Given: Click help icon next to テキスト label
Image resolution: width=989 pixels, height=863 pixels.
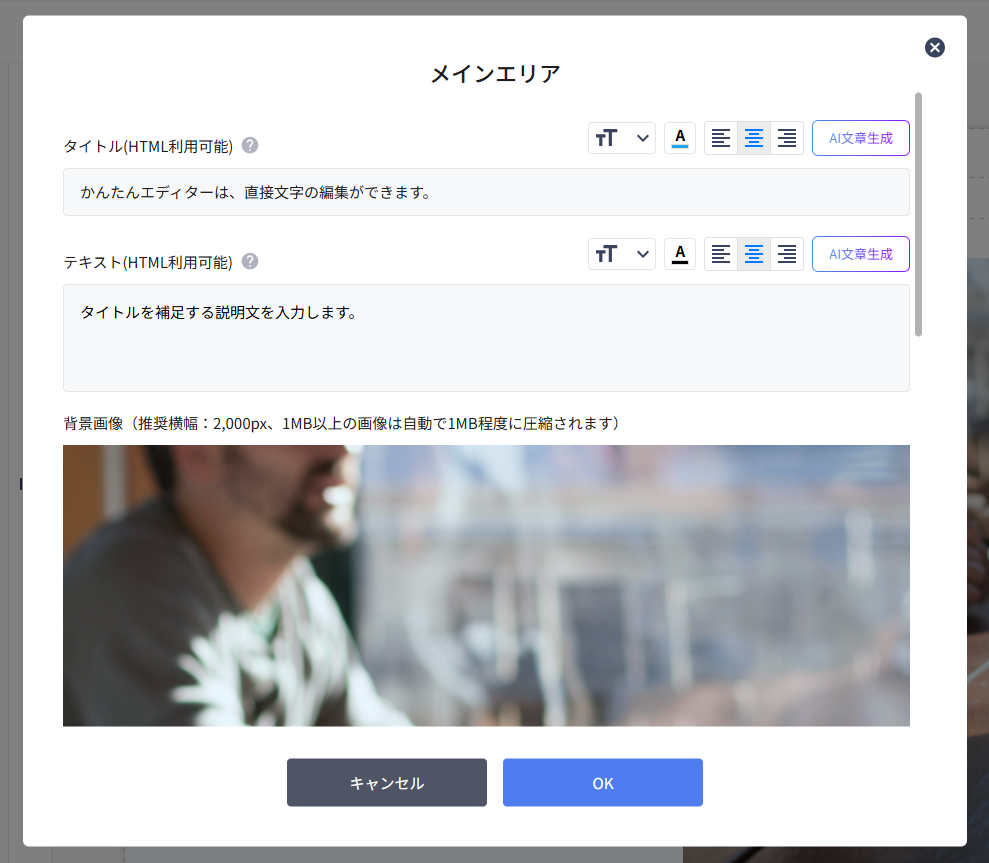Looking at the screenshot, I should [250, 261].
